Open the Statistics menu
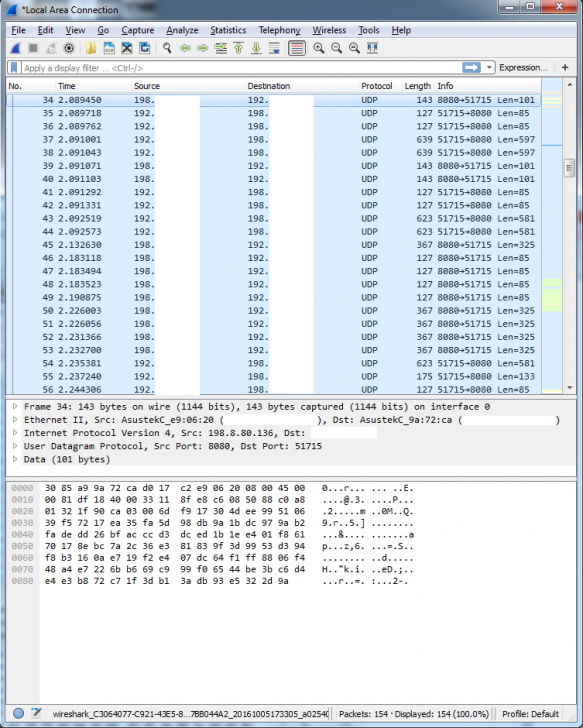Viewport: 583px width, 728px height. tap(228, 30)
